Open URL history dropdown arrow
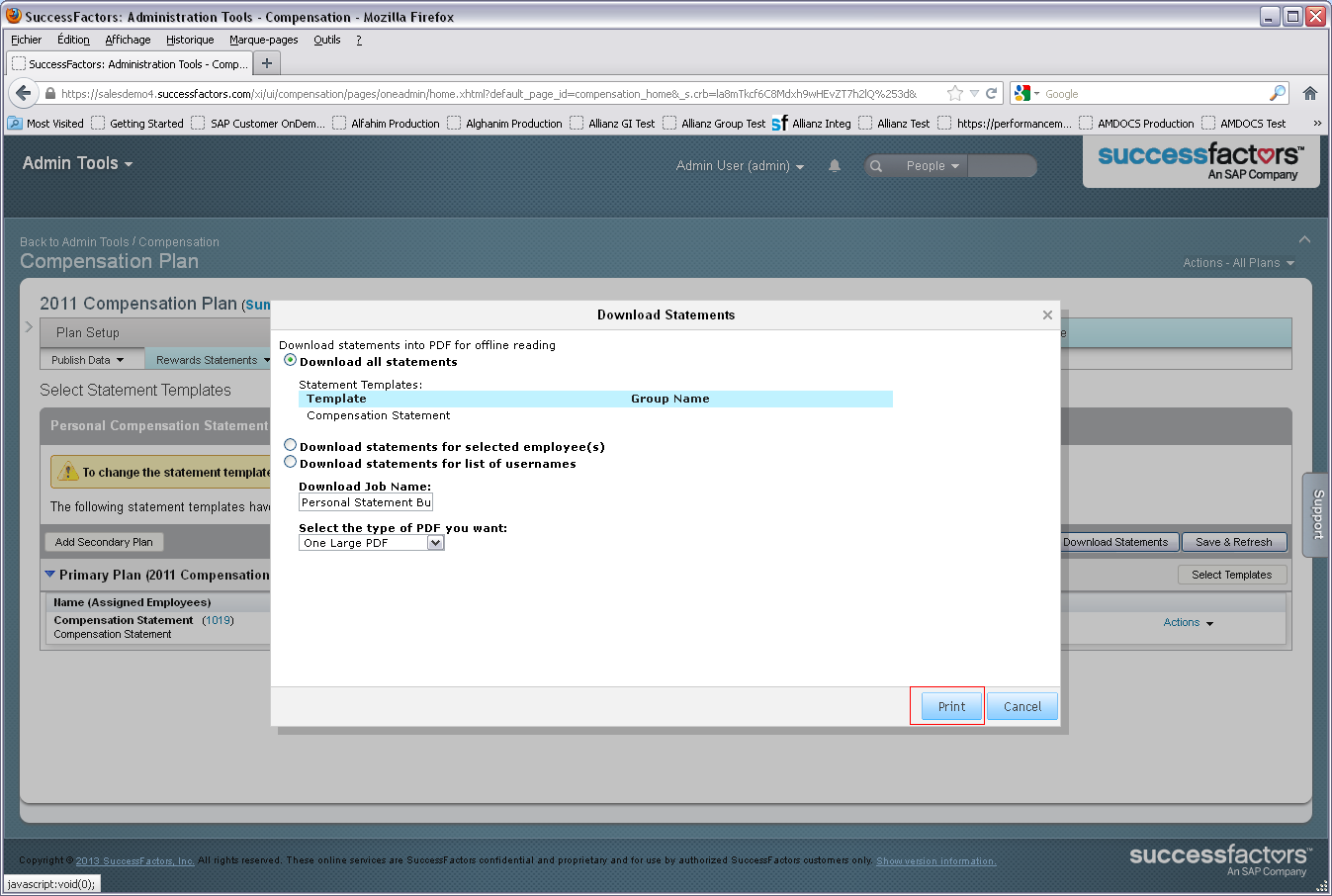Image resolution: width=1332 pixels, height=896 pixels. tap(974, 93)
